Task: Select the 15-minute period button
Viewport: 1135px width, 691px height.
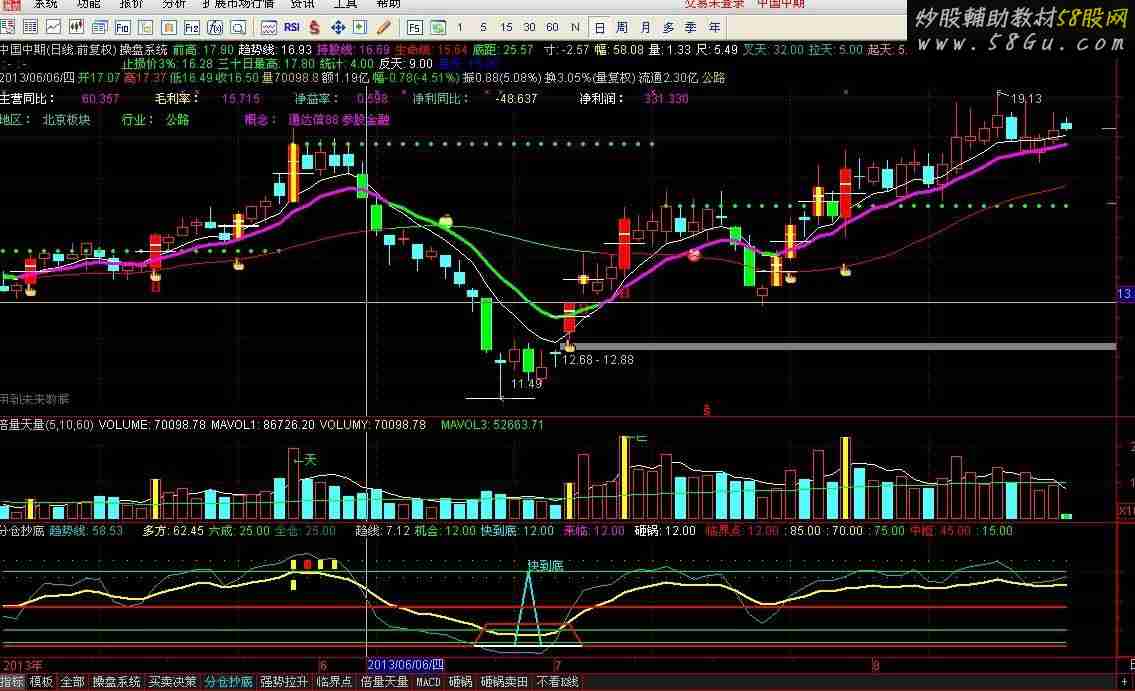Action: click(x=506, y=27)
